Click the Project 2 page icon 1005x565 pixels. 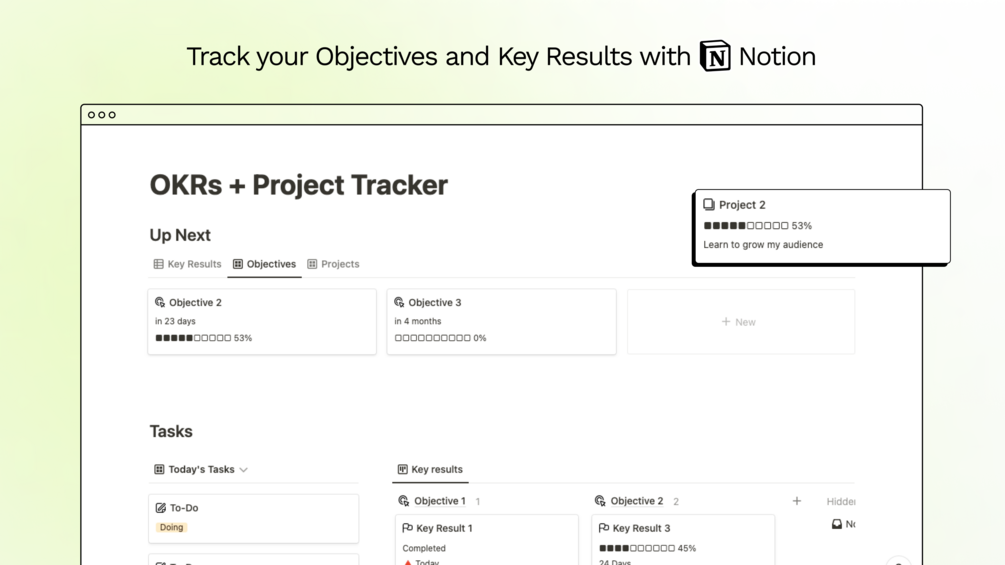coord(709,205)
